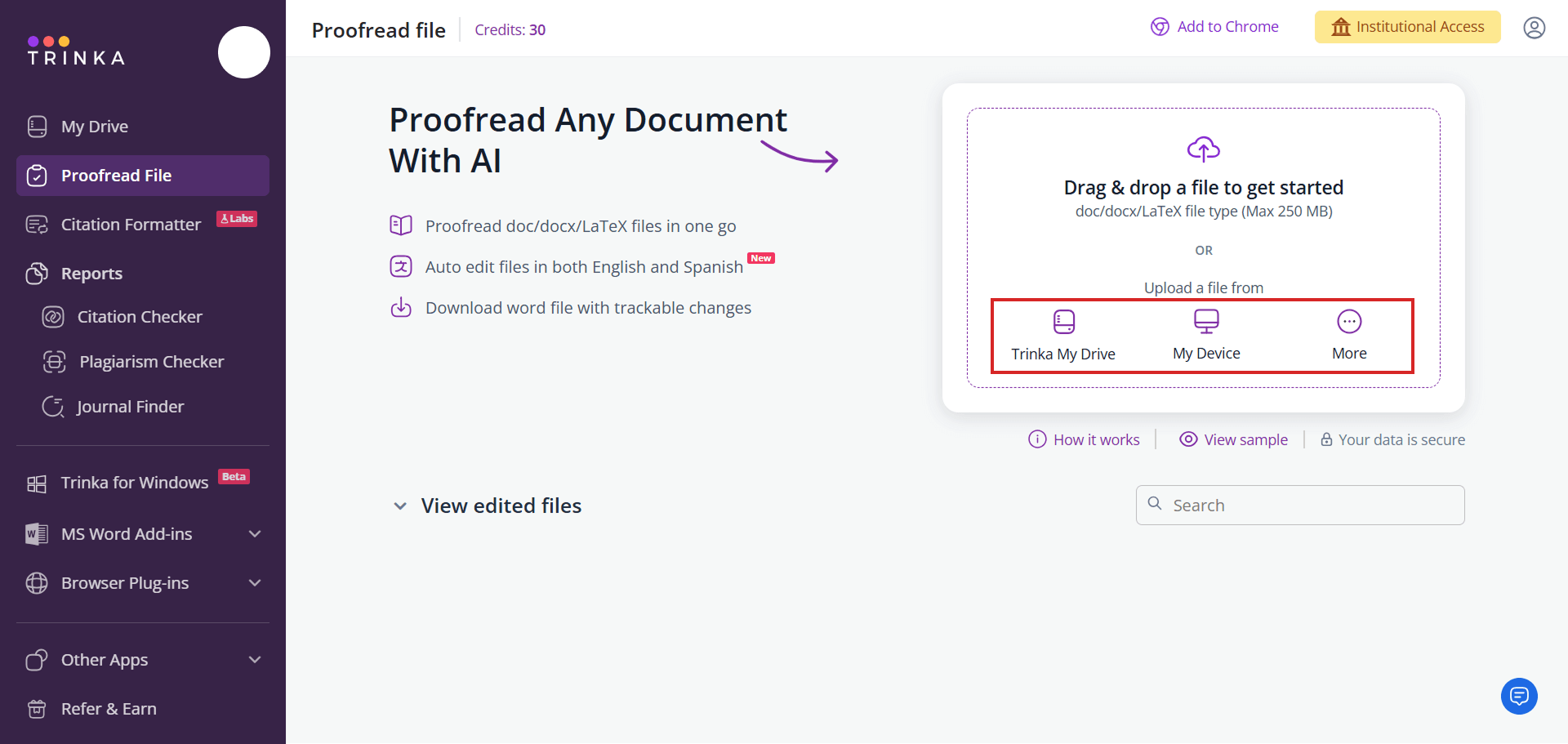Click the book icon beside Proofread doc/docx/LaTeX

click(x=401, y=225)
